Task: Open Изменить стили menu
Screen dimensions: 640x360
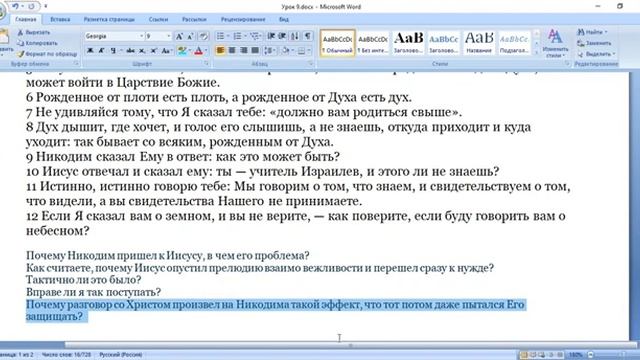Action: [555, 43]
